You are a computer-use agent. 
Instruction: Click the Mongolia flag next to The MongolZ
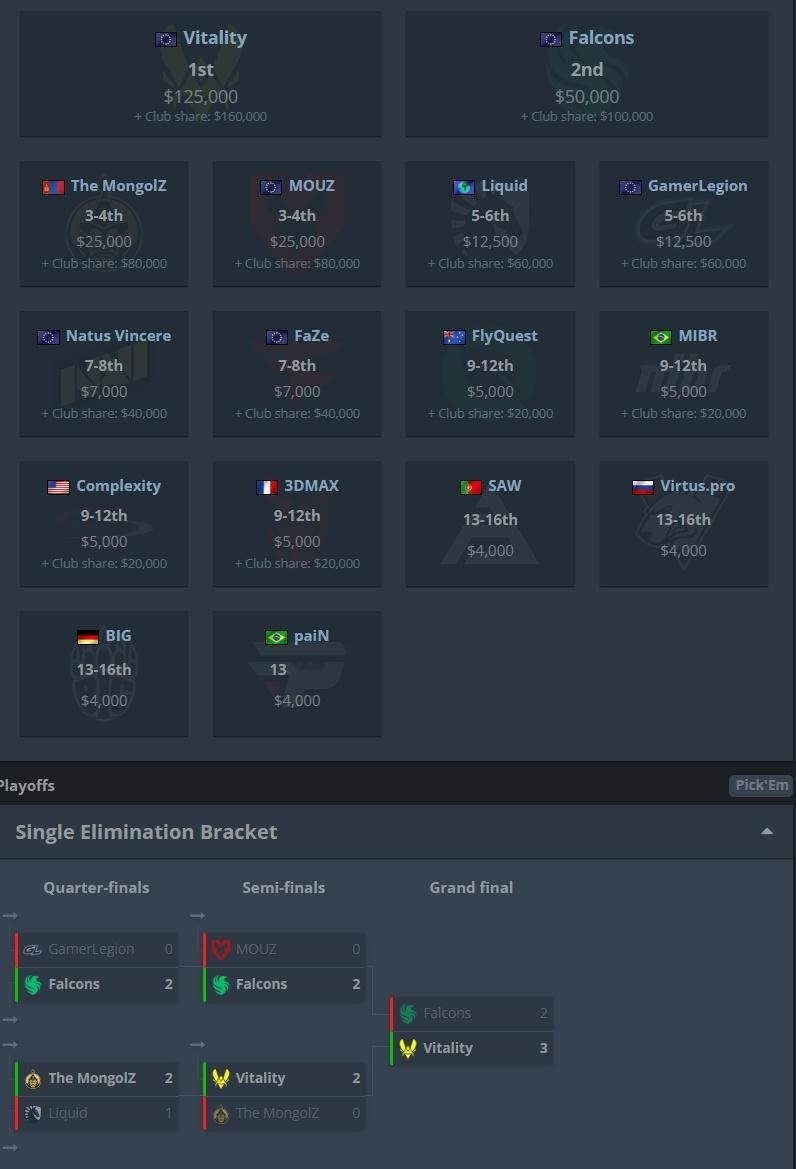(x=53, y=187)
